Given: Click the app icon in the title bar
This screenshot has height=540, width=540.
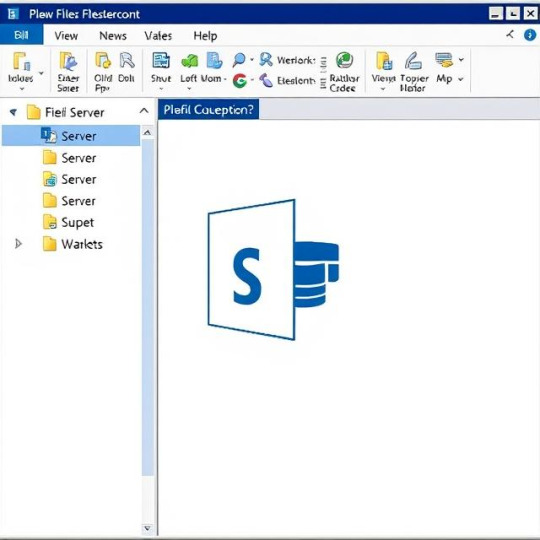Looking at the screenshot, I should [x=13, y=14].
